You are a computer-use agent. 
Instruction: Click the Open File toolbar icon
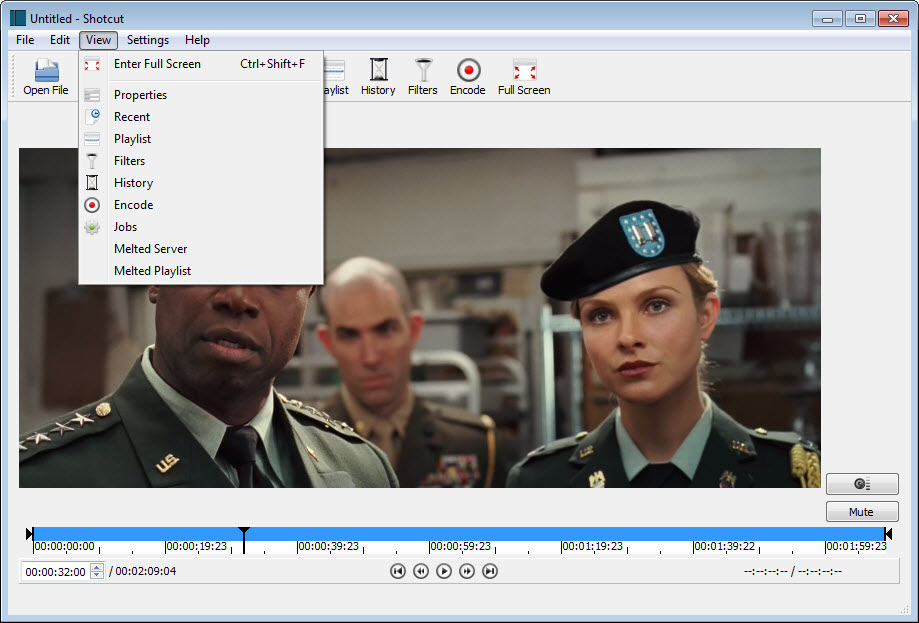point(46,77)
